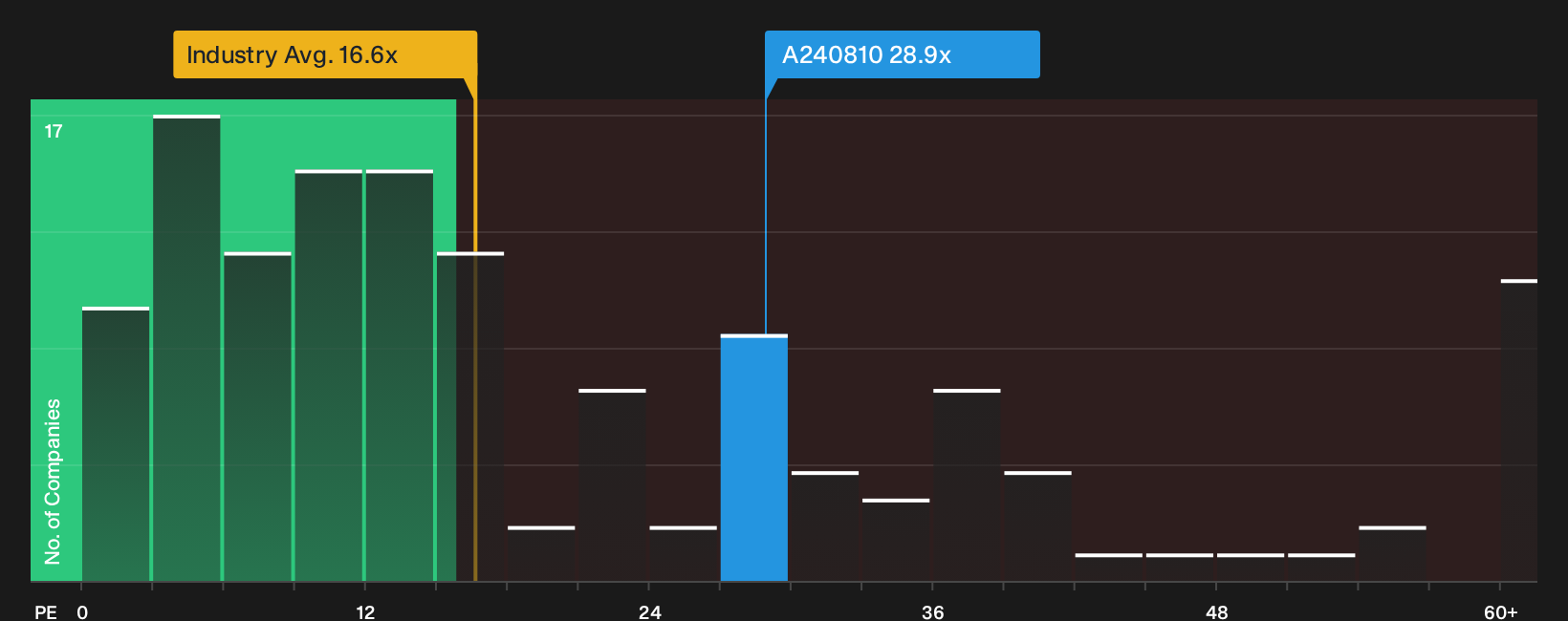This screenshot has height=621, width=1568.
Task: Click the 60+ PE bar at far right
Action: point(1519,430)
